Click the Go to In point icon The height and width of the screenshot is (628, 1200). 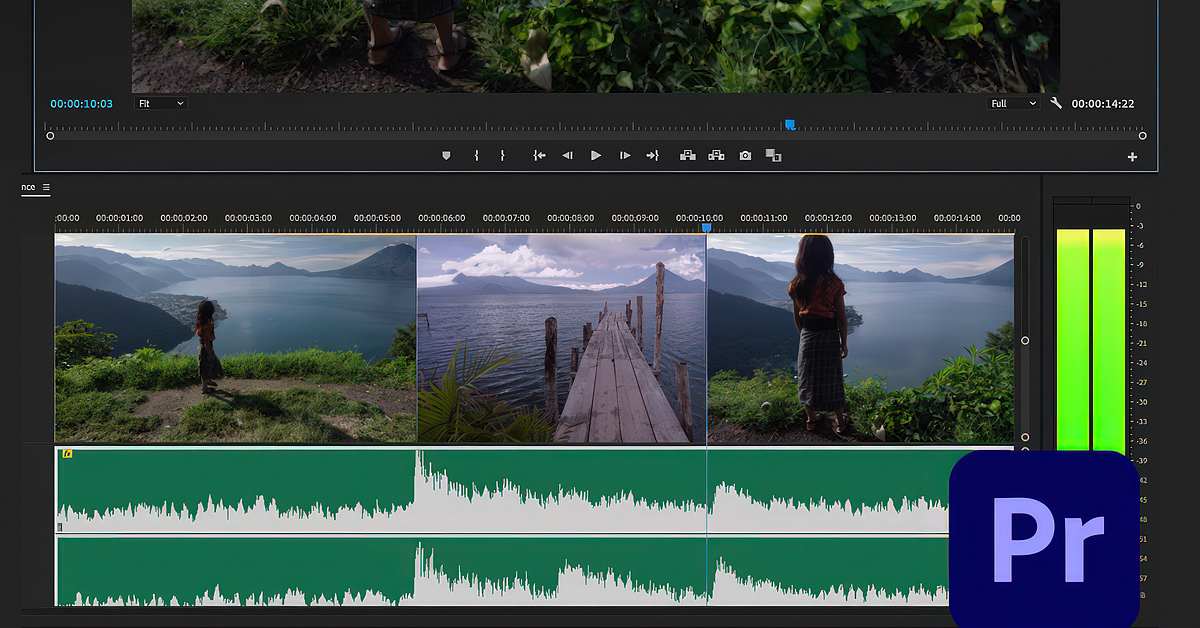539,155
